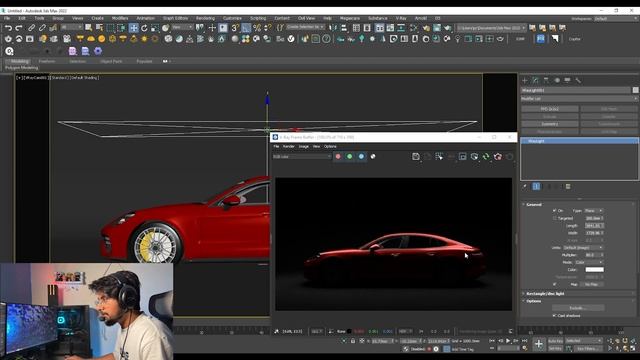Image resolution: width=640 pixels, height=360 pixels.
Task: Click the FFD 2x2x2 modifier button
Action: click(549, 109)
